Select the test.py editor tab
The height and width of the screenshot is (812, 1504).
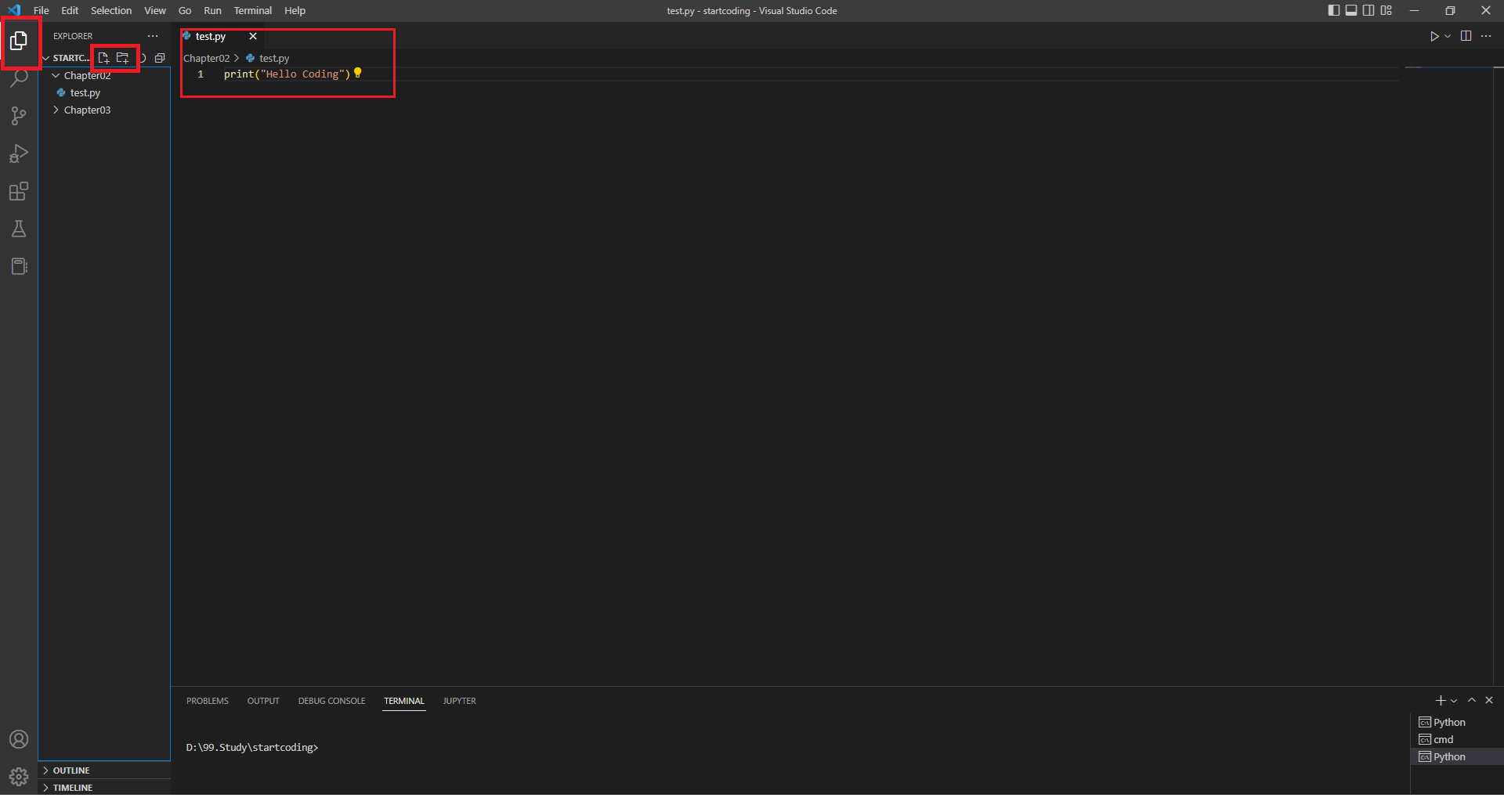[x=210, y=36]
